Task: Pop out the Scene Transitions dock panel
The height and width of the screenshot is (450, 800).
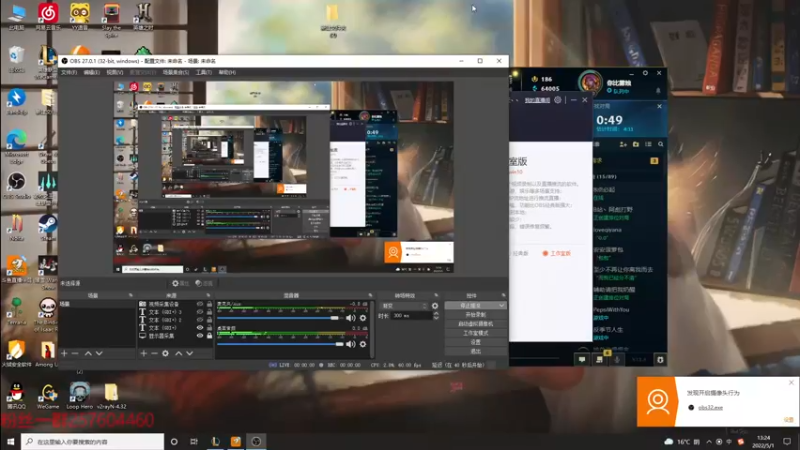Action: click(436, 295)
